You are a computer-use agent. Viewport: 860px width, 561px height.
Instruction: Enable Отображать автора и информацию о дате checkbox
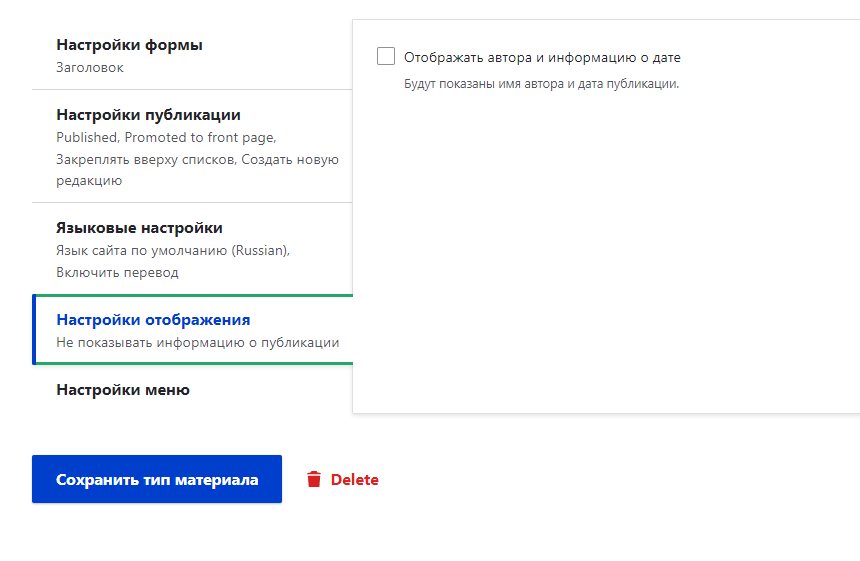coord(386,56)
